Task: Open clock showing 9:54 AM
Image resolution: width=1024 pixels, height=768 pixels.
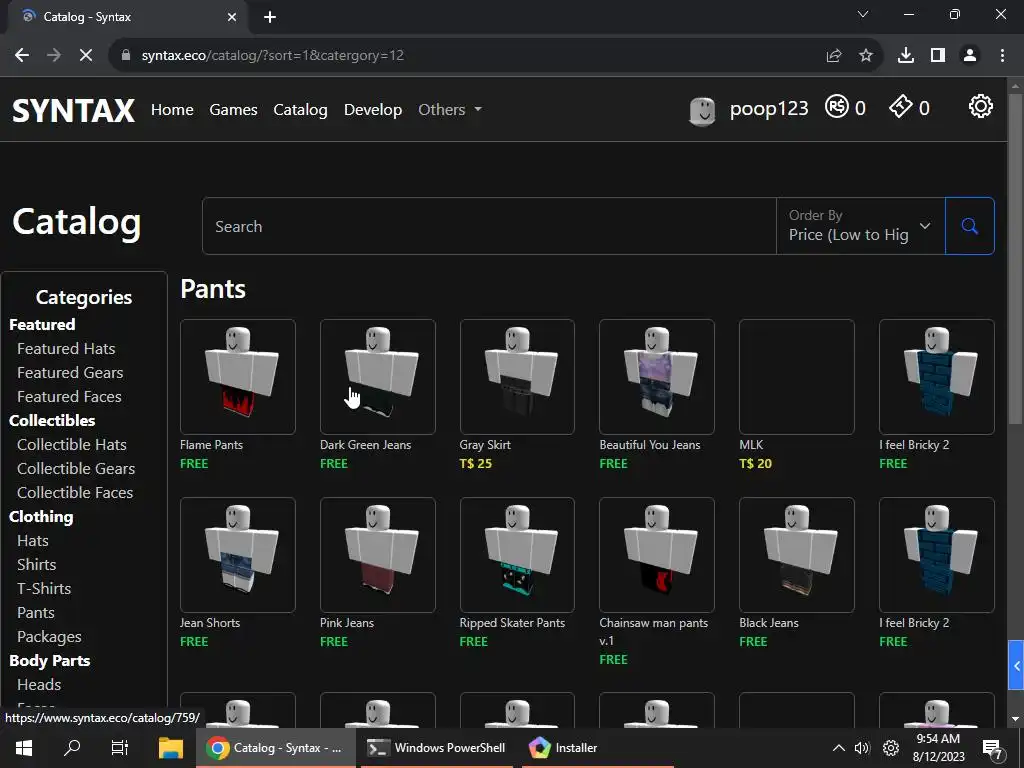Action: [938, 748]
